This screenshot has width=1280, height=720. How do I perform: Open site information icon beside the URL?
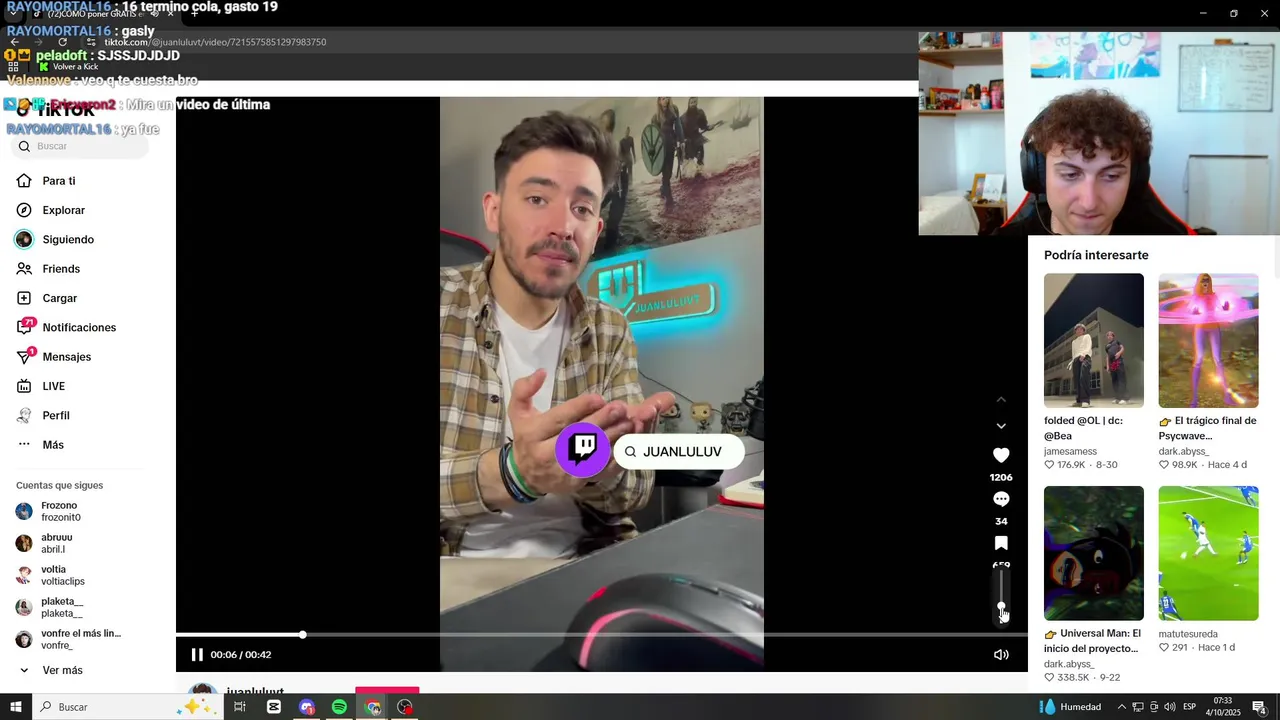coord(91,42)
